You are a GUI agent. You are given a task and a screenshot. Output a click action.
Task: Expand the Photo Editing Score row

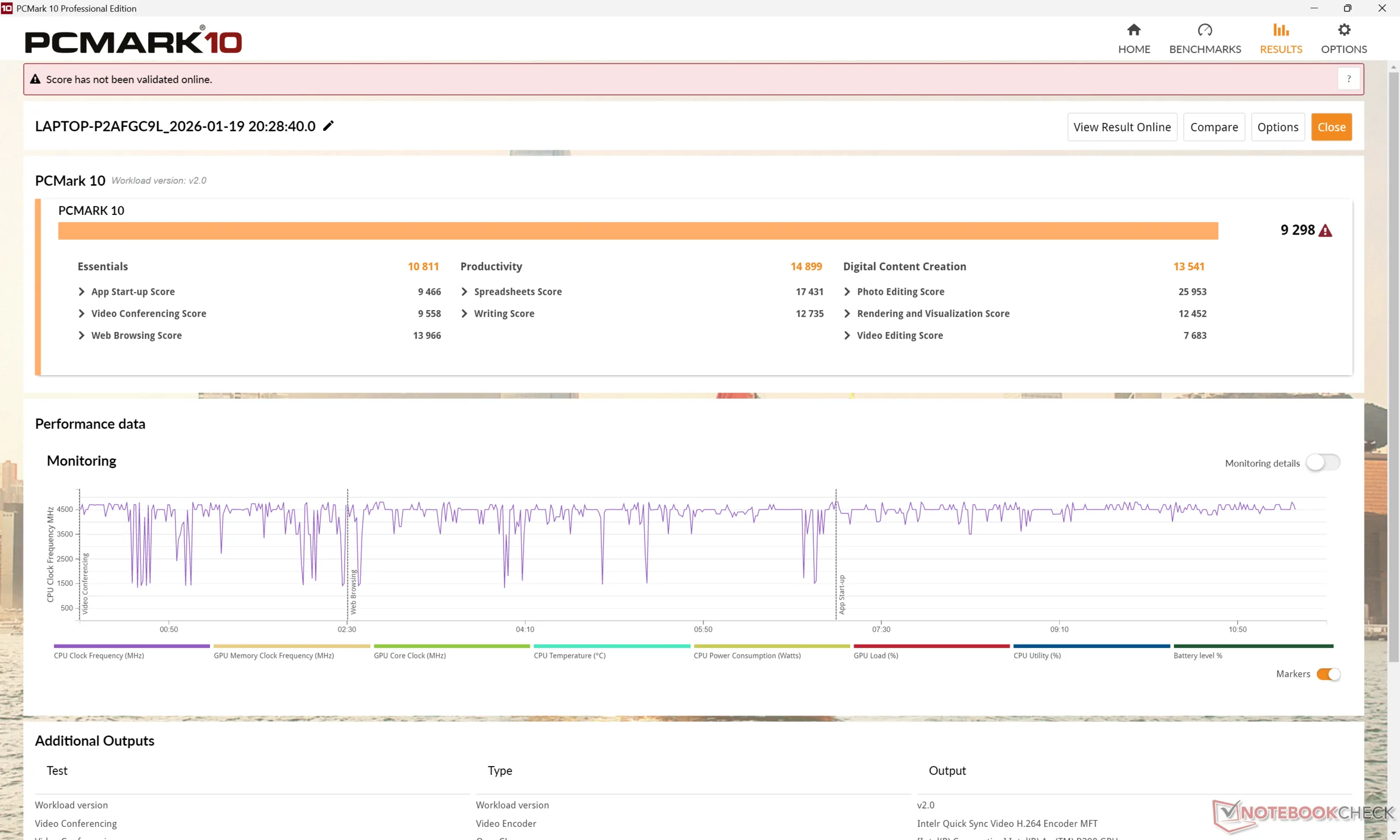[847, 291]
